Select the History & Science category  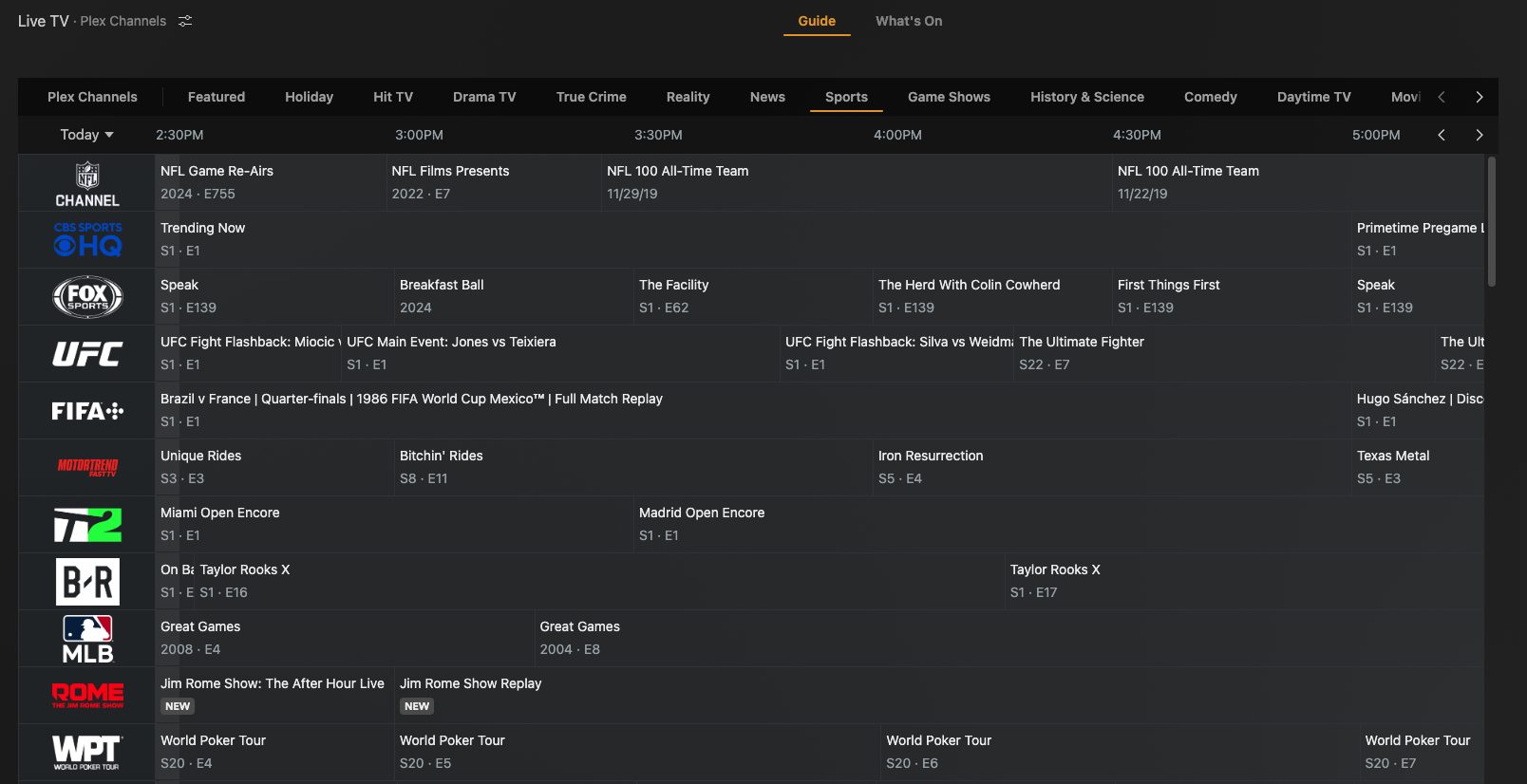[1087, 97]
